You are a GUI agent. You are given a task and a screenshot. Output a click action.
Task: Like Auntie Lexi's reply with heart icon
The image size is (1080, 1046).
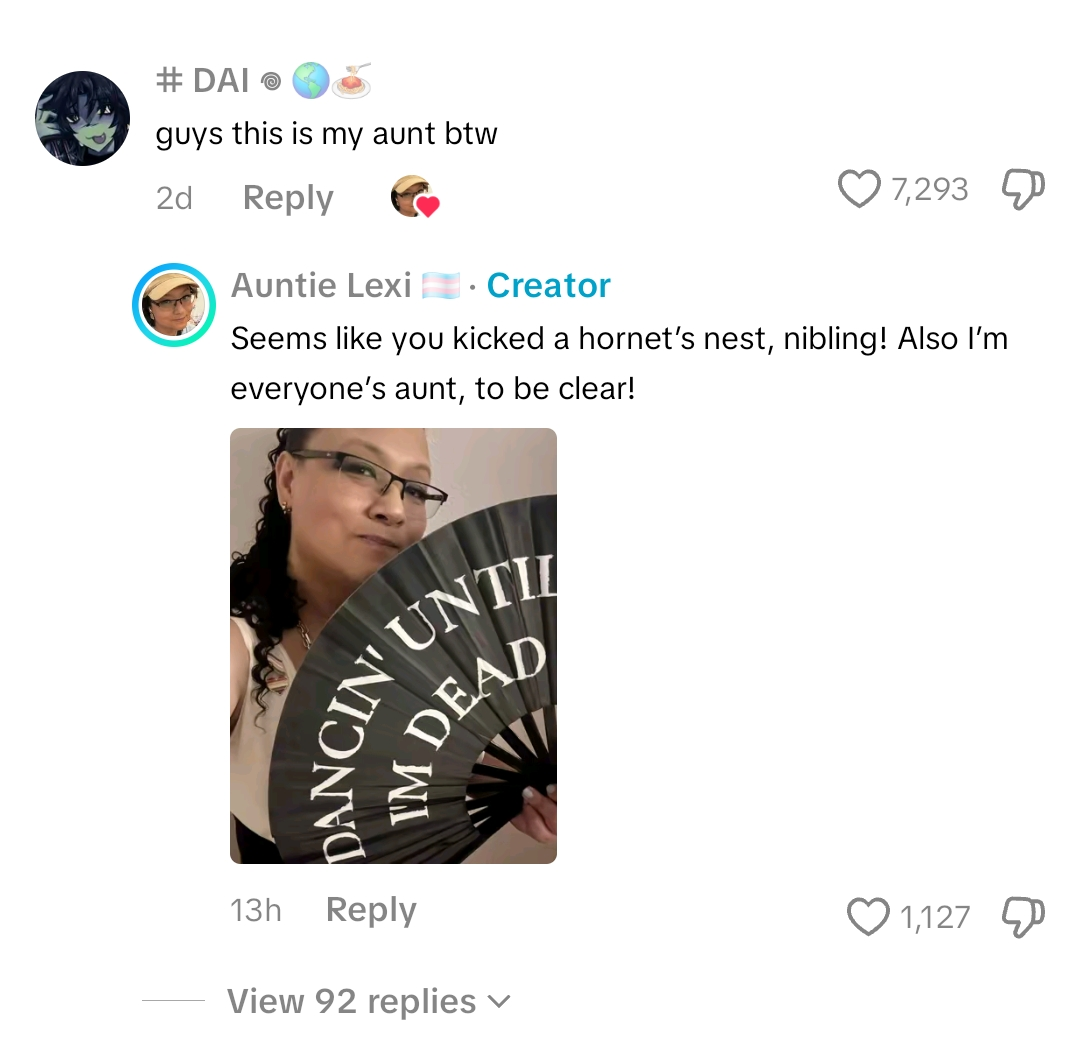[868, 917]
